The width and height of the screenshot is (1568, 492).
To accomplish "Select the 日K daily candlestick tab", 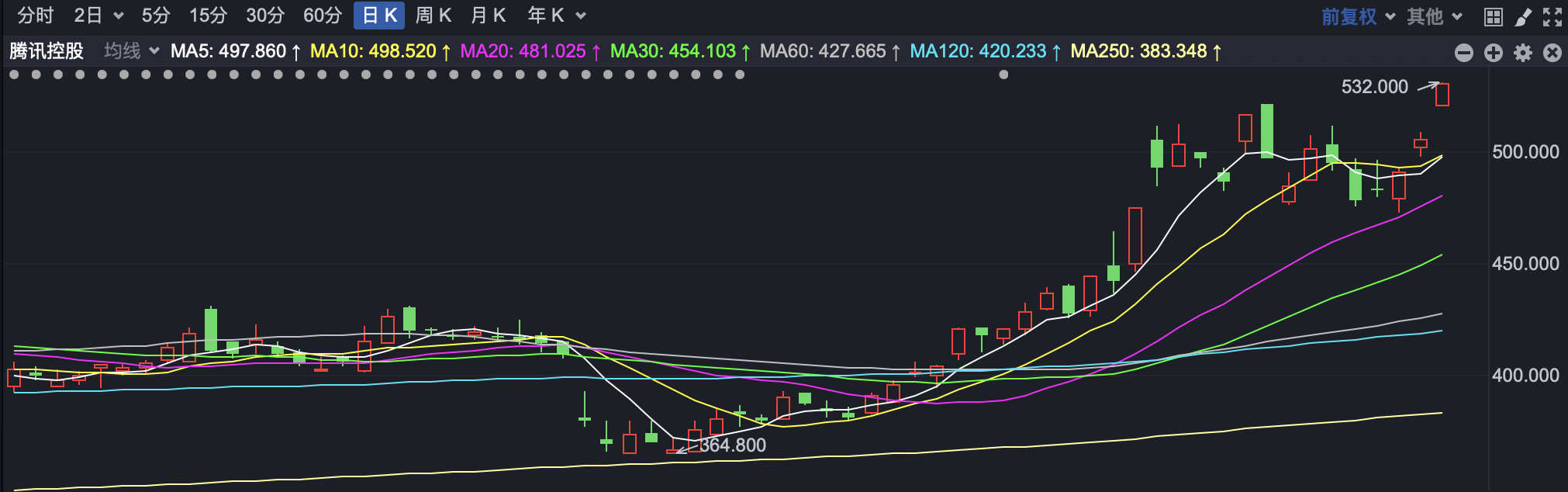I will 379,16.
